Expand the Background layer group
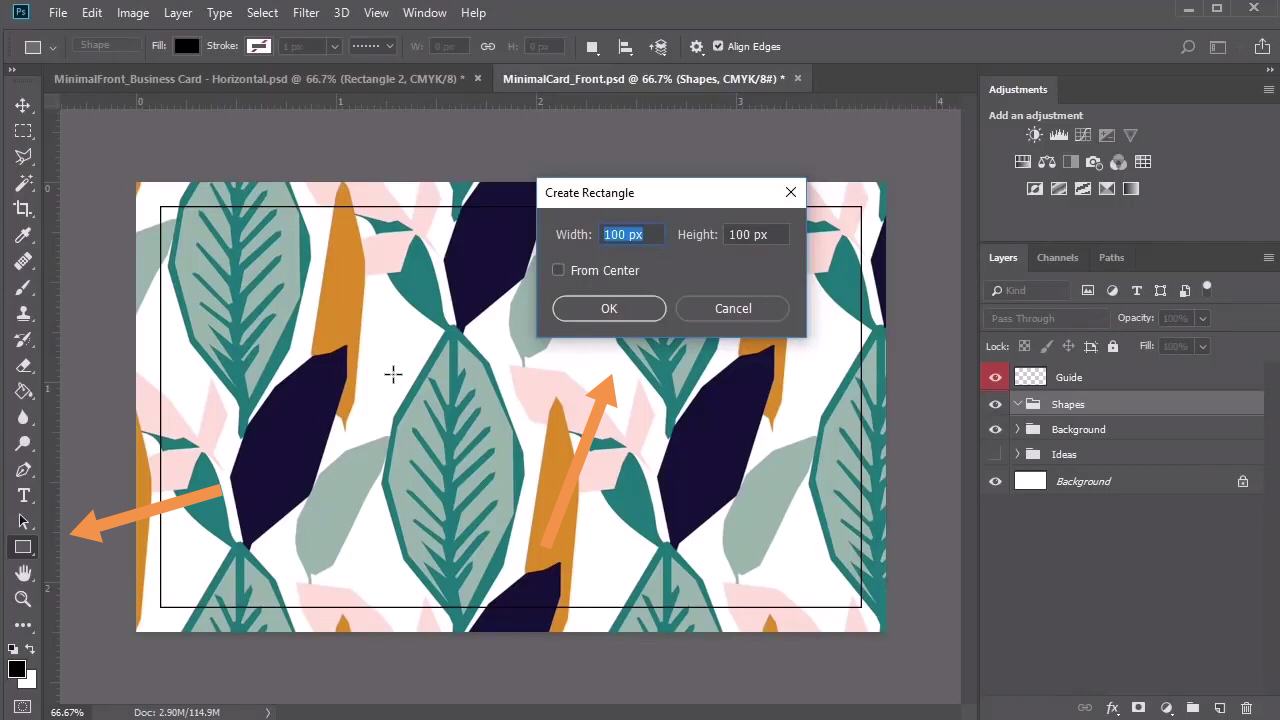The height and width of the screenshot is (720, 1280). coord(1017,429)
